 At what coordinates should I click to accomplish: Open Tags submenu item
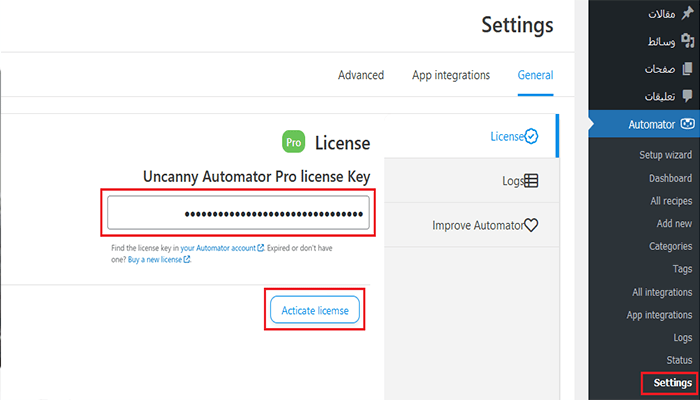click(682, 269)
